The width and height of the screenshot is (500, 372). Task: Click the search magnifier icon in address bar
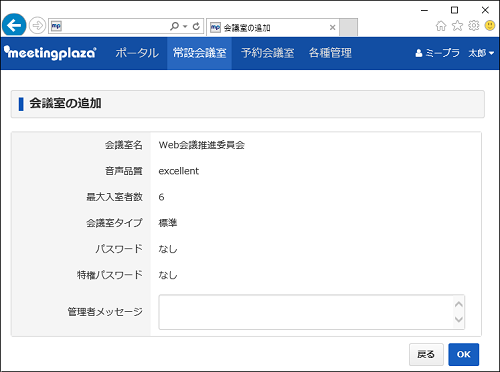coord(174,26)
